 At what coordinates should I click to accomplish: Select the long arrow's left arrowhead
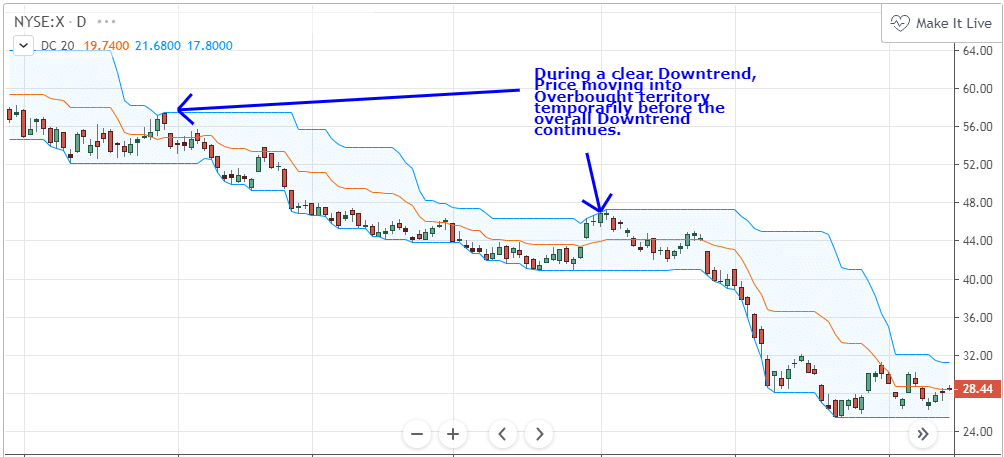[x=181, y=109]
